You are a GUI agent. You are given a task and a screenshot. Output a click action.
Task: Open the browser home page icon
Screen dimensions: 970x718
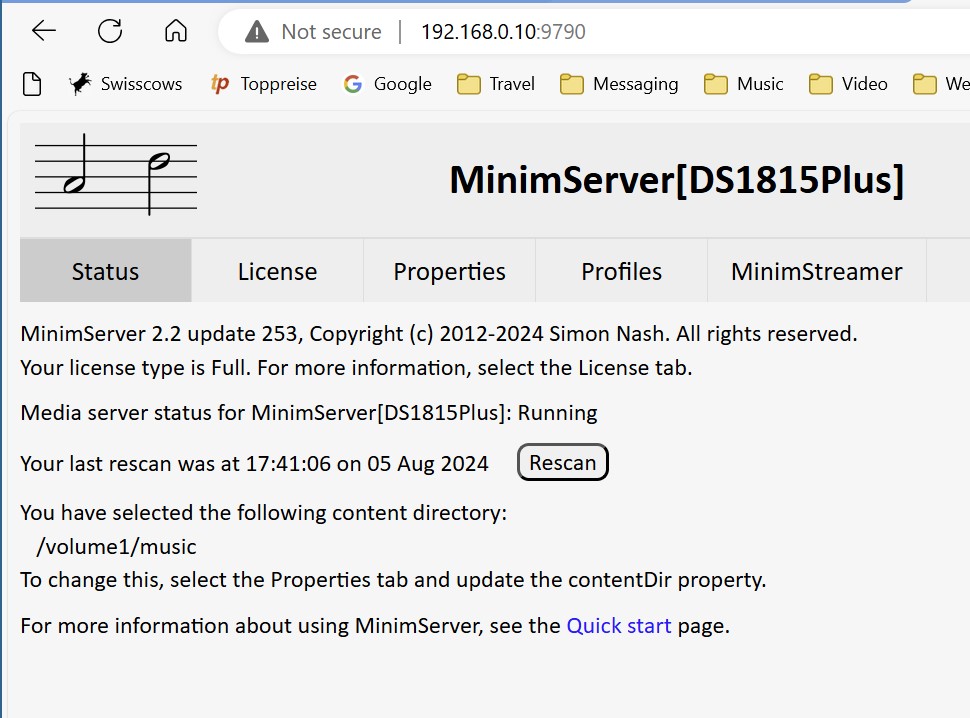tap(176, 30)
